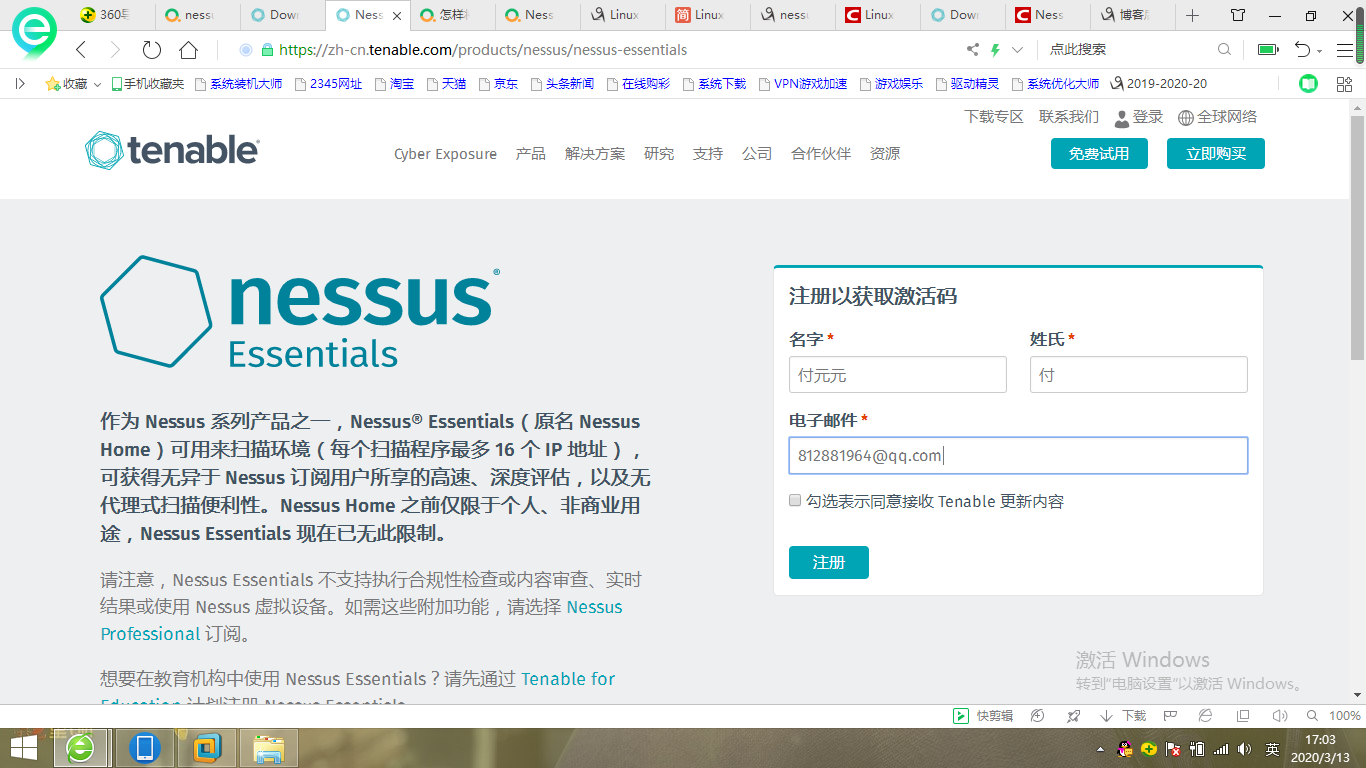Click the 下载专区 link
This screenshot has width=1366, height=768.
tap(994, 117)
